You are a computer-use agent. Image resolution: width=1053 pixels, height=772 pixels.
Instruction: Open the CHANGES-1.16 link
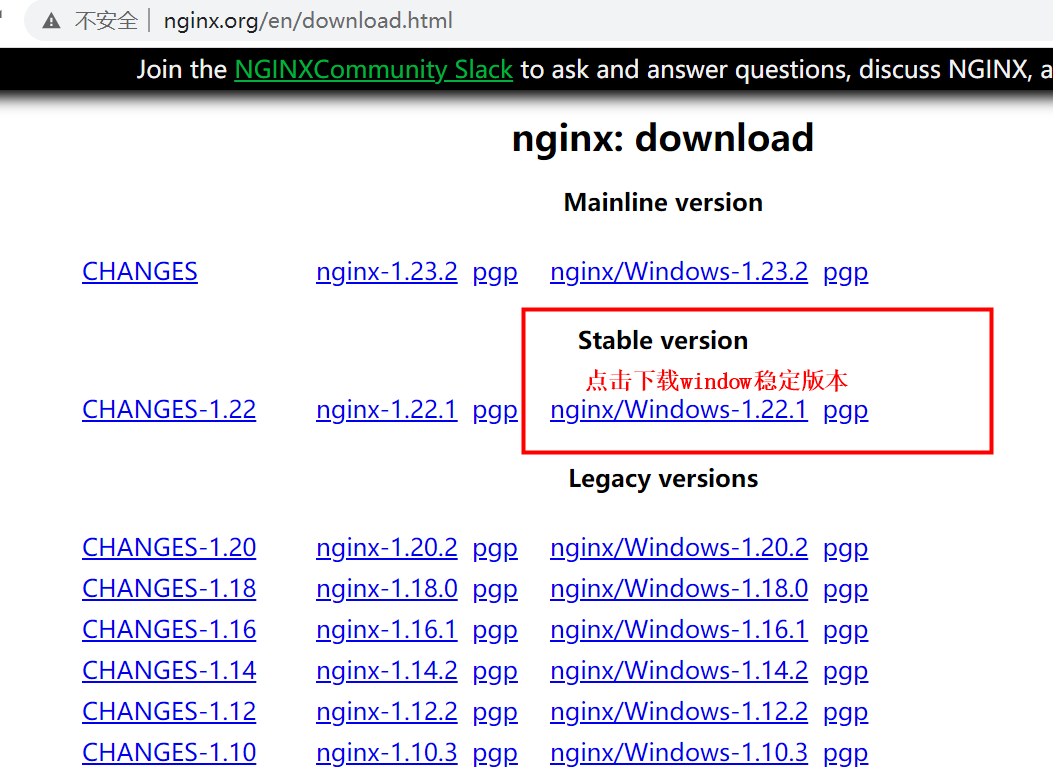tap(169, 630)
